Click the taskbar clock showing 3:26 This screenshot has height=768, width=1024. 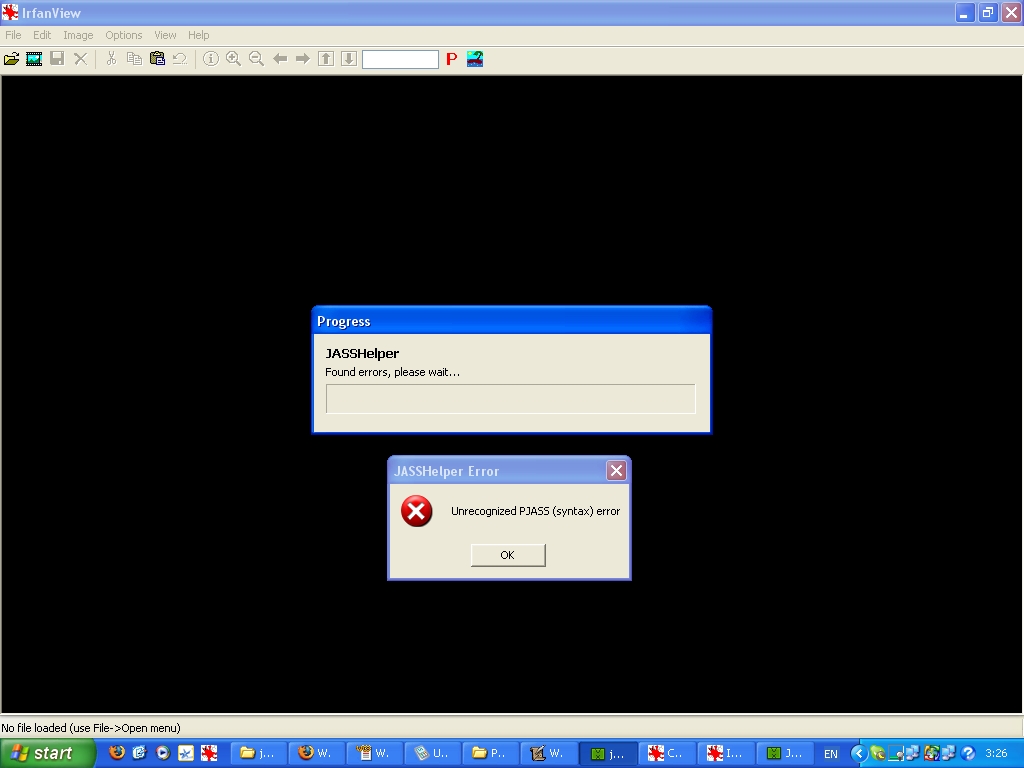(995, 754)
